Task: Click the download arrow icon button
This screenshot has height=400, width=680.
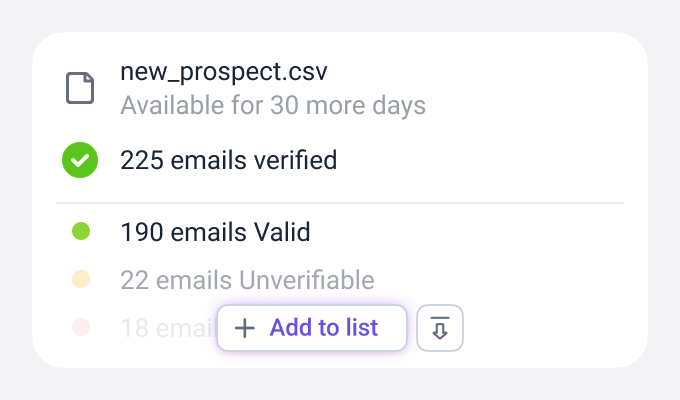Action: 439,328
